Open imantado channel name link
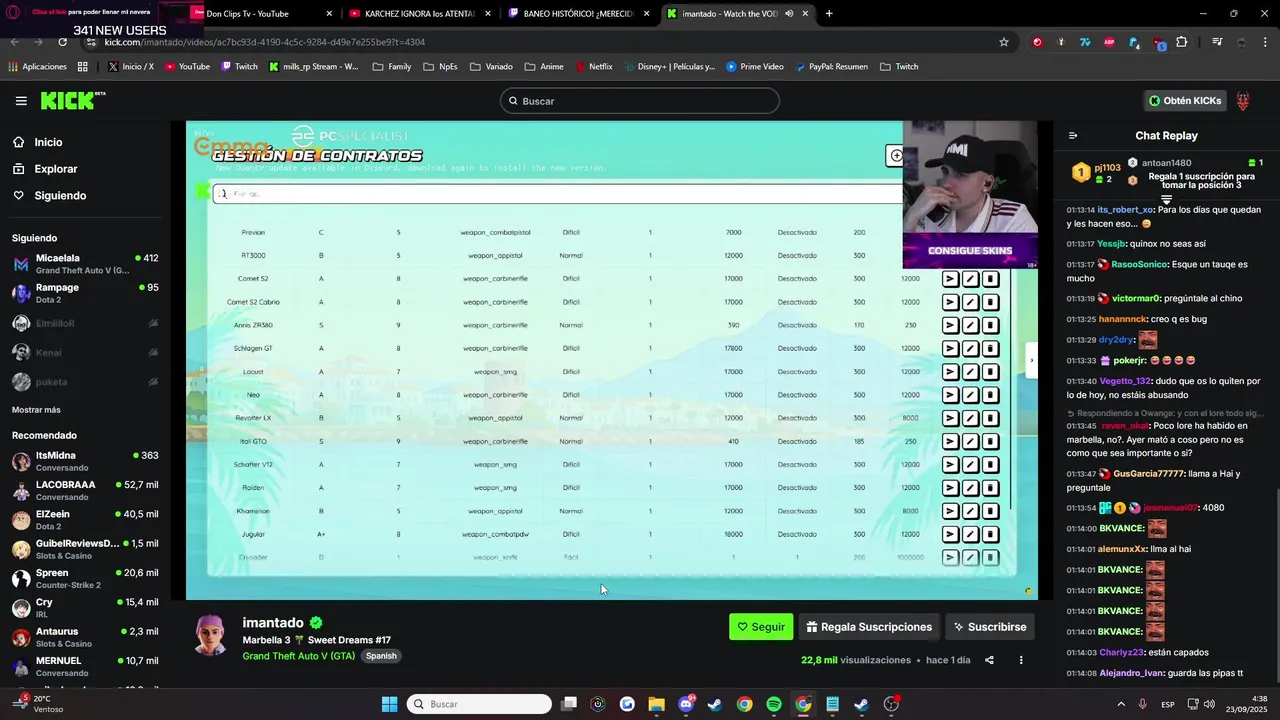1280x720 pixels. click(273, 622)
